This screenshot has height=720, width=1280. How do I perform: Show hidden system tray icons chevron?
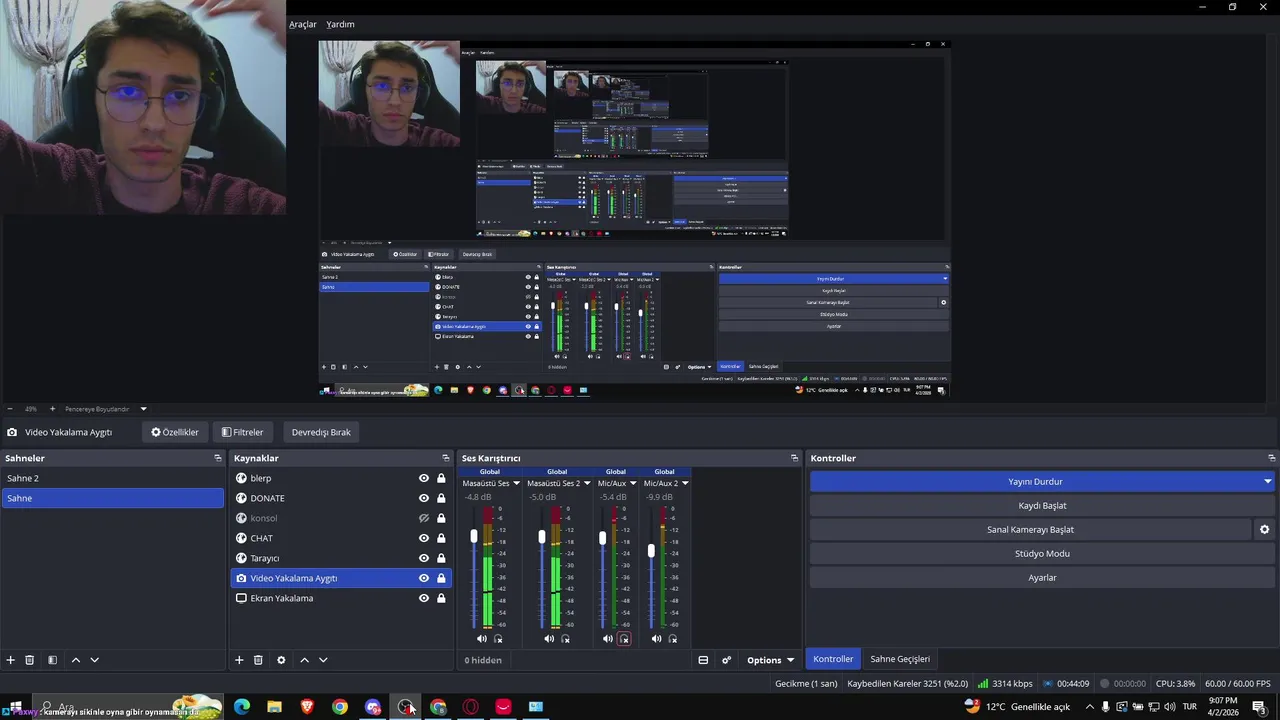click(x=1090, y=707)
